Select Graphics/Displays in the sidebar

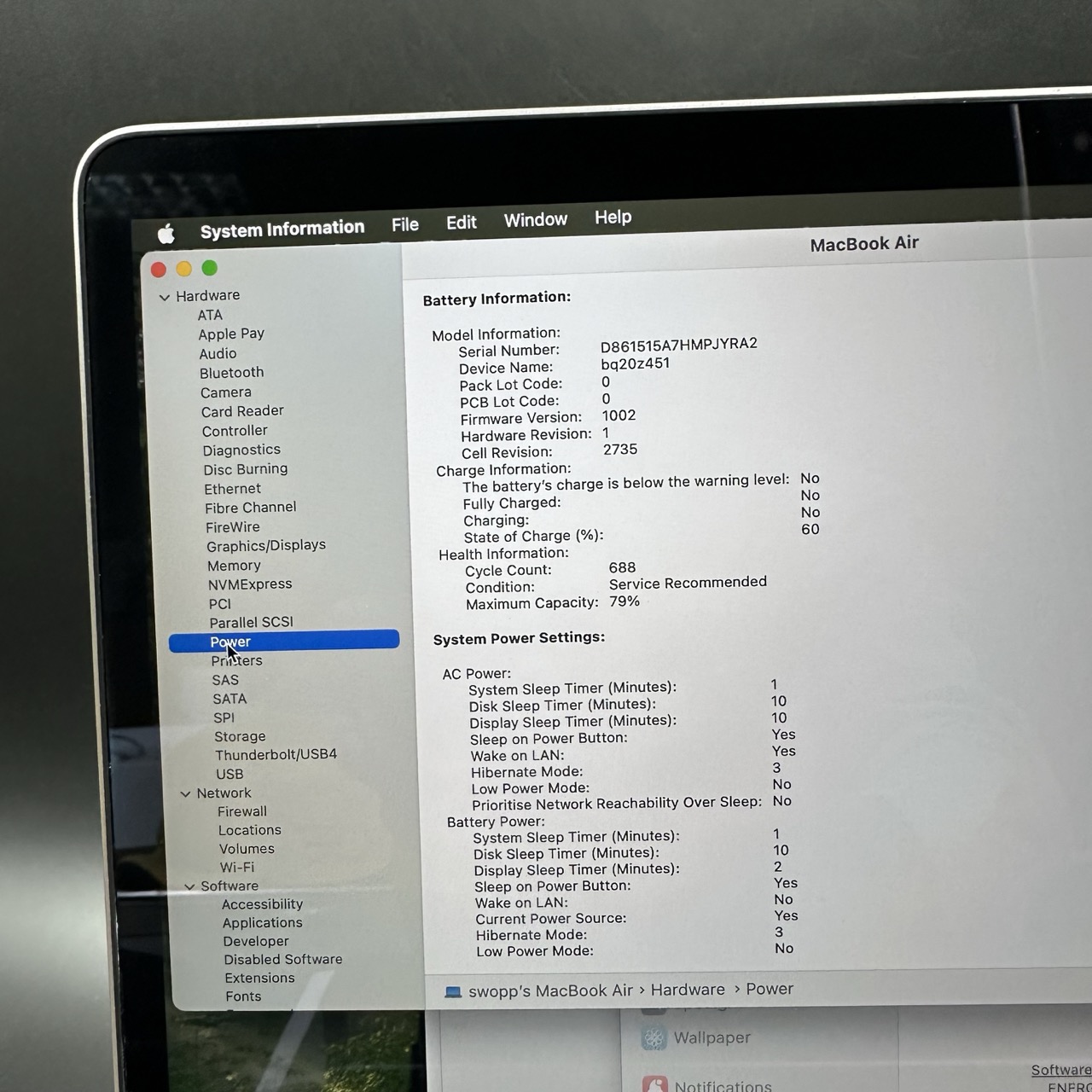click(x=266, y=546)
